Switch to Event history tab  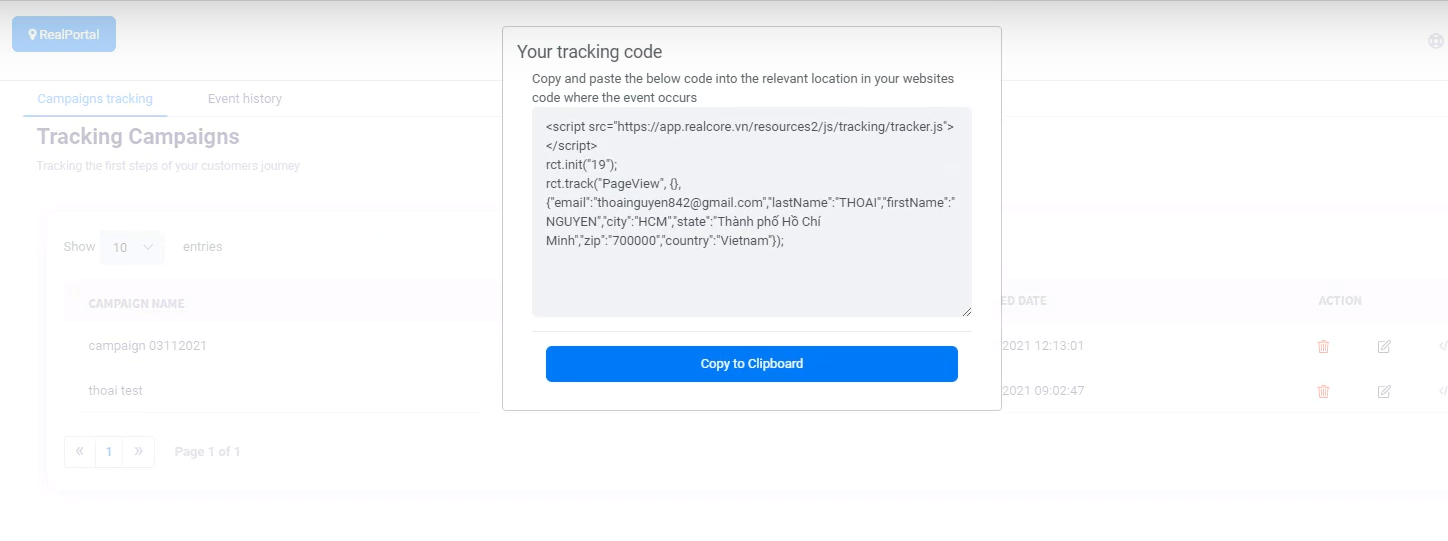245,99
